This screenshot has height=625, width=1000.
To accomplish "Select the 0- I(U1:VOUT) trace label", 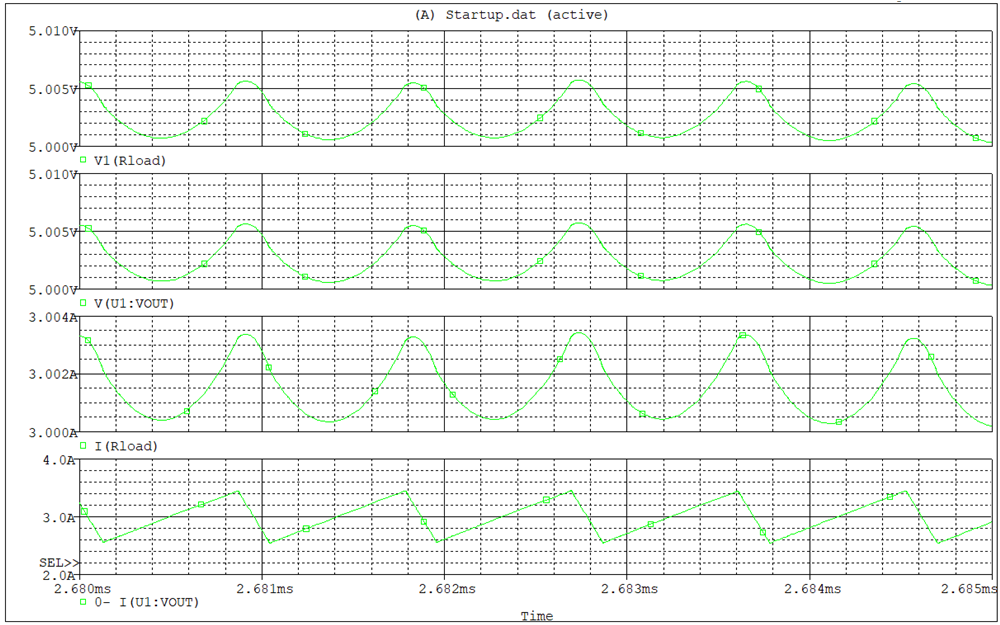I will tap(145, 602).
